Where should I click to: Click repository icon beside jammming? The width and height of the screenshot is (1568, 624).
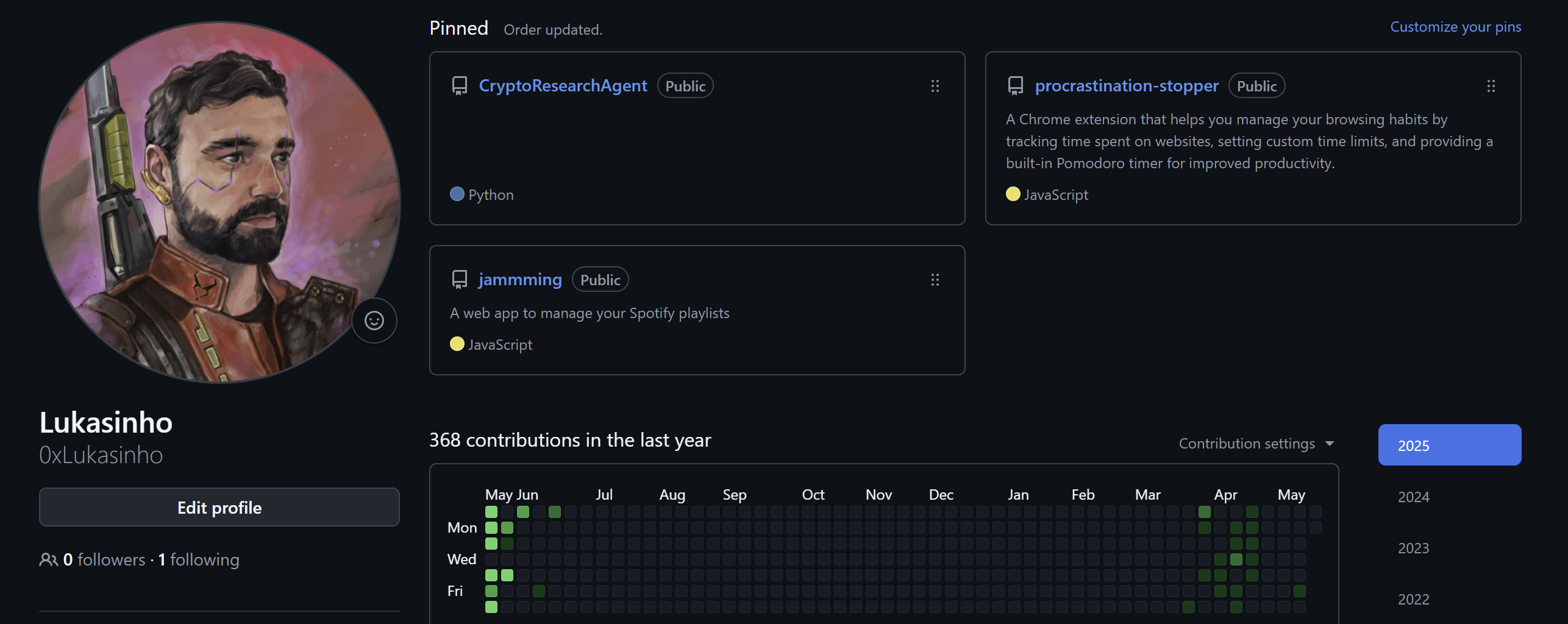460,280
